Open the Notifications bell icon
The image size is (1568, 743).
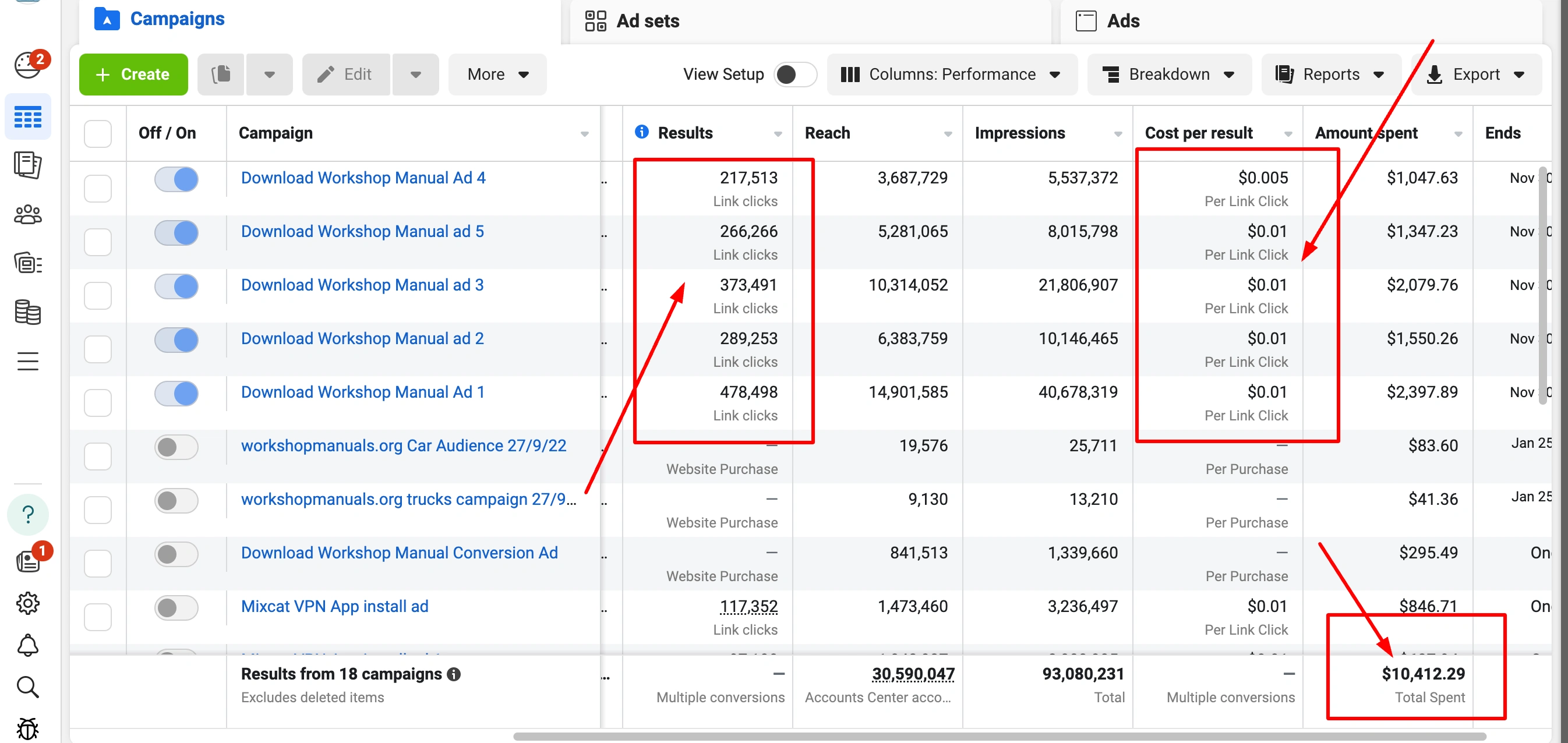(27, 645)
